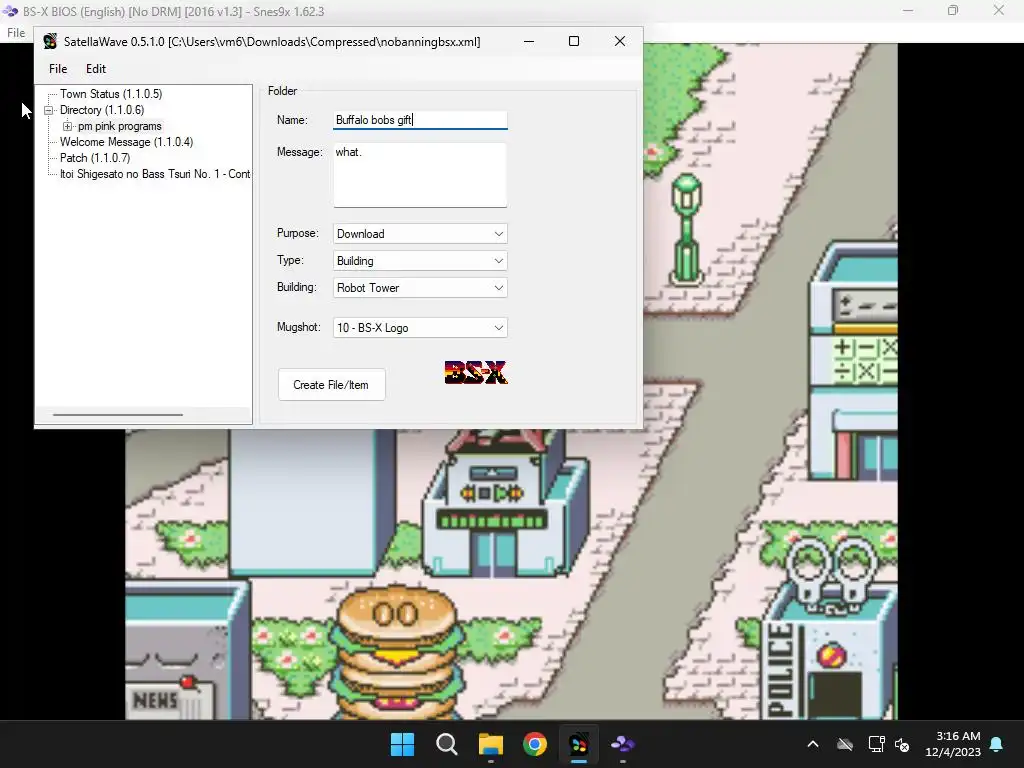
Task: Show hidden icons in the system tray
Action: [x=813, y=744]
